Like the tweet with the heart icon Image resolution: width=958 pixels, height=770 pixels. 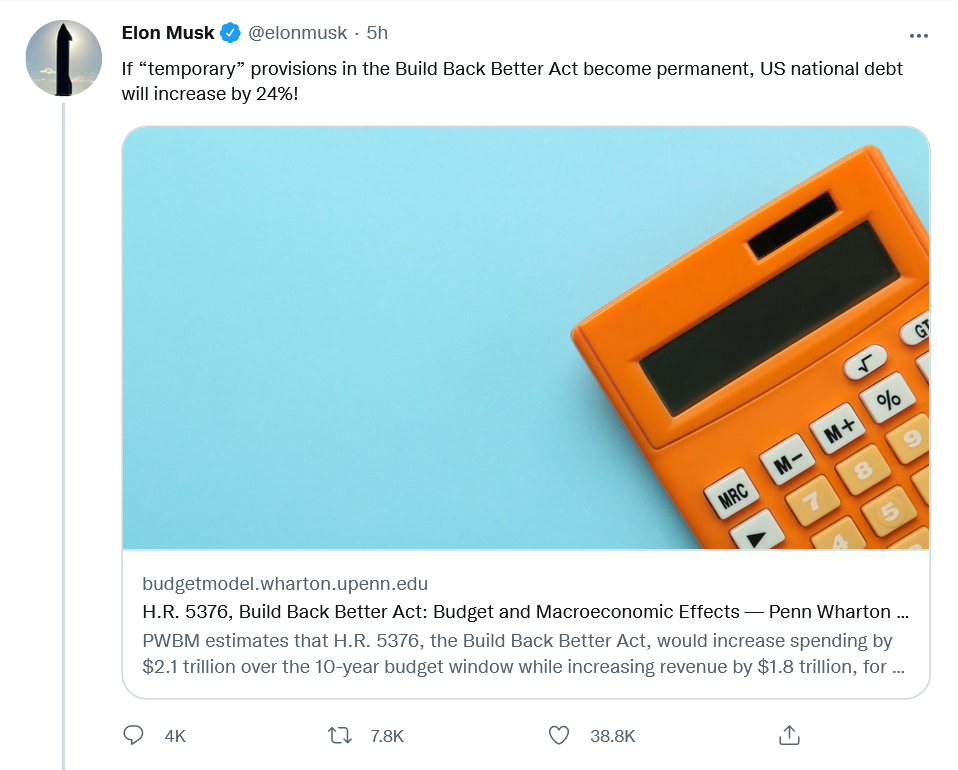click(x=559, y=736)
